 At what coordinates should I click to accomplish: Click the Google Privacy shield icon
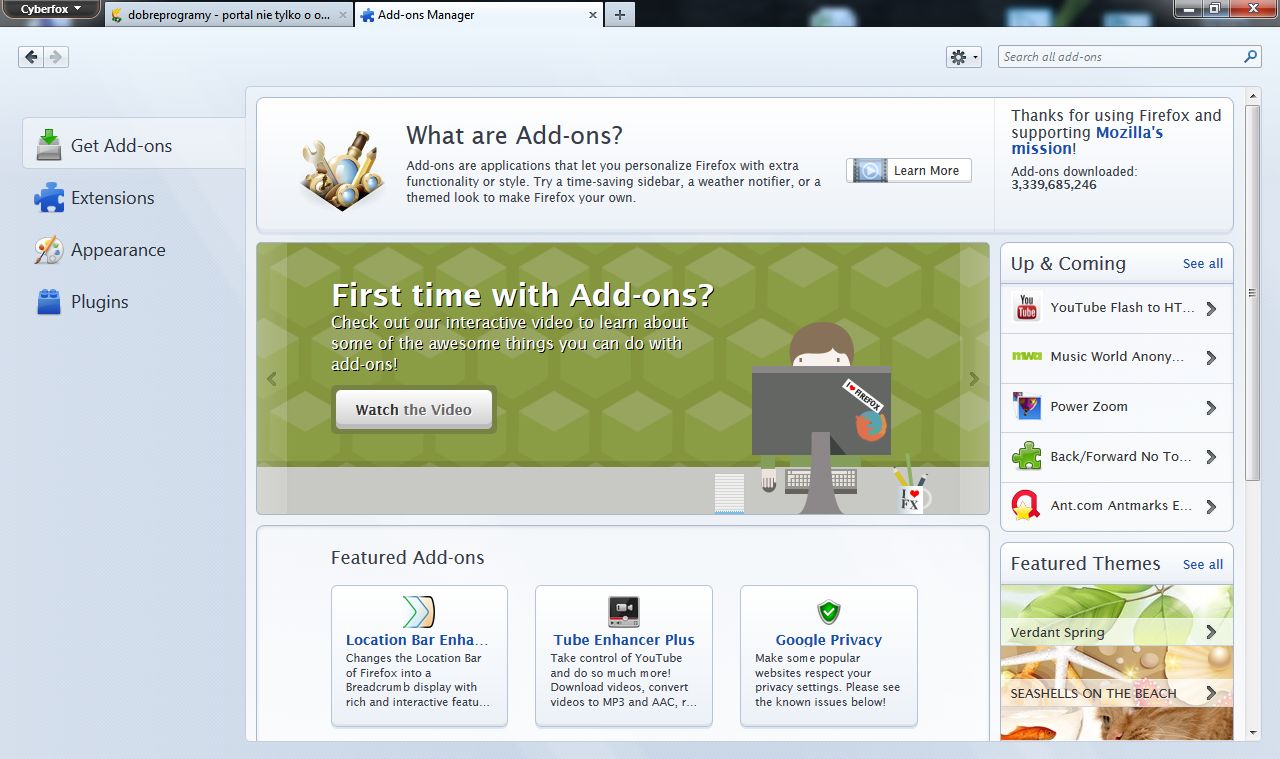(x=828, y=612)
